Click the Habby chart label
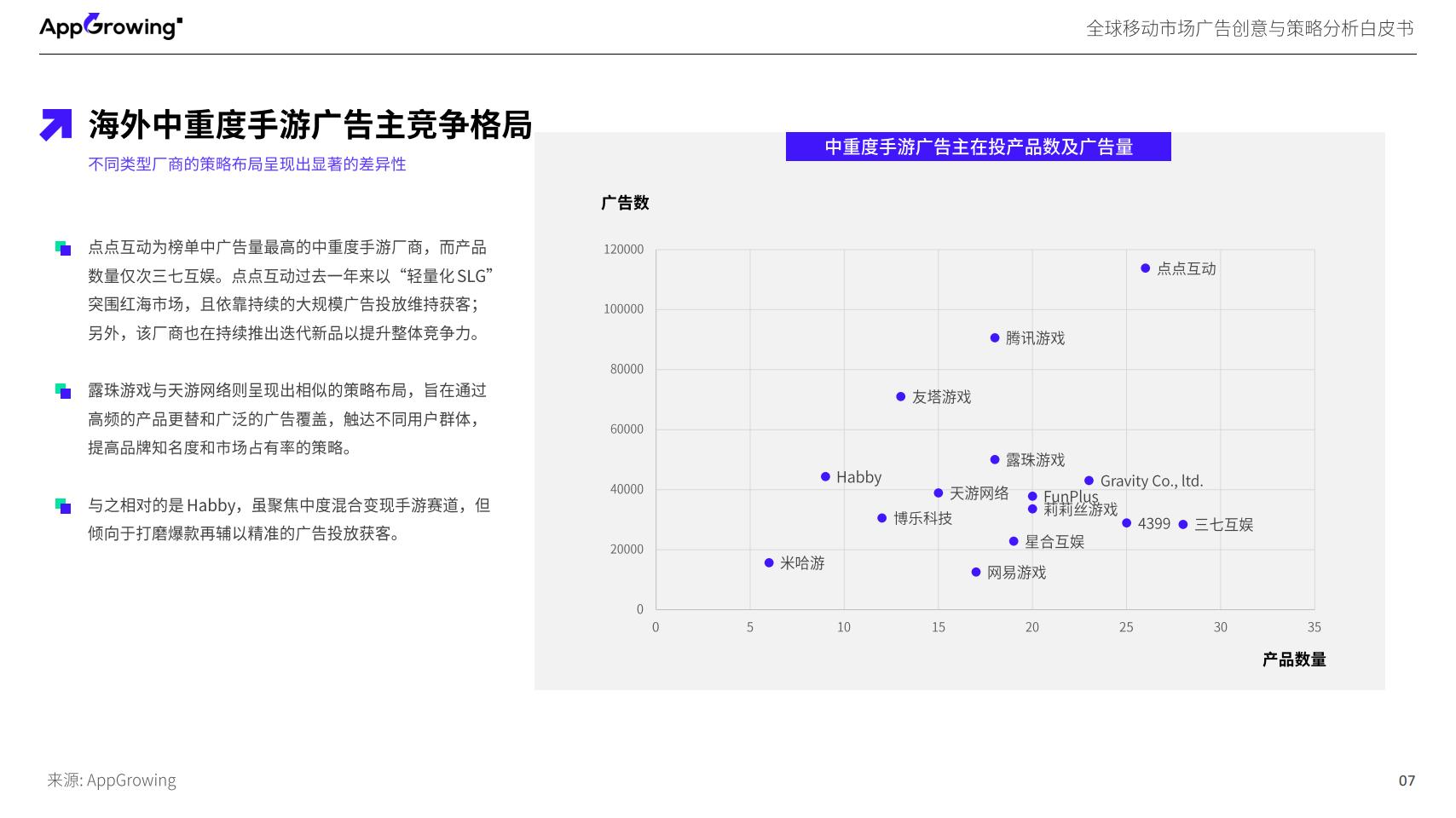Image resolution: width=1456 pixels, height=818 pixels. coord(859,477)
